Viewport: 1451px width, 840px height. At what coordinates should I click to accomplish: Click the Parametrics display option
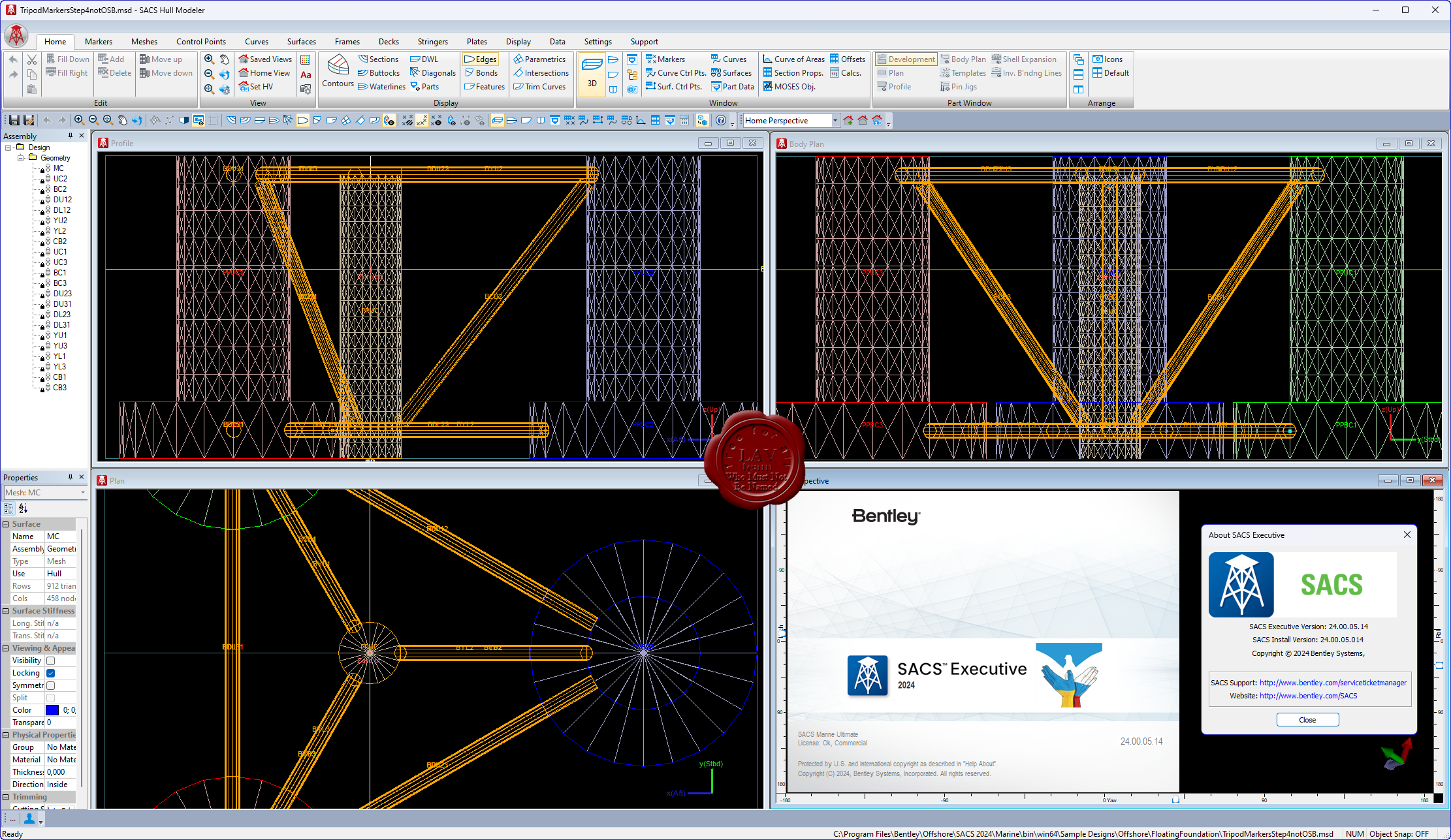tap(539, 59)
